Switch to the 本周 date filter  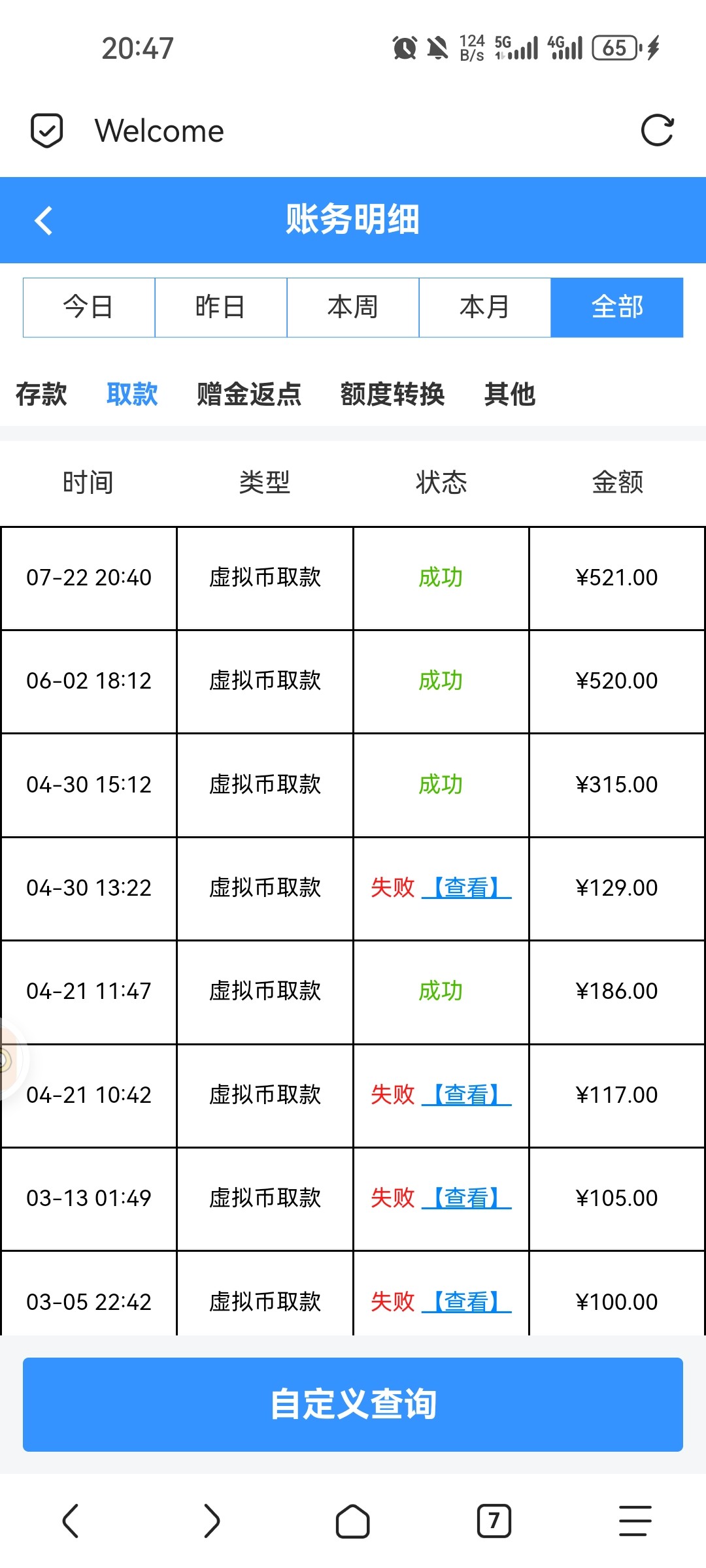click(353, 307)
